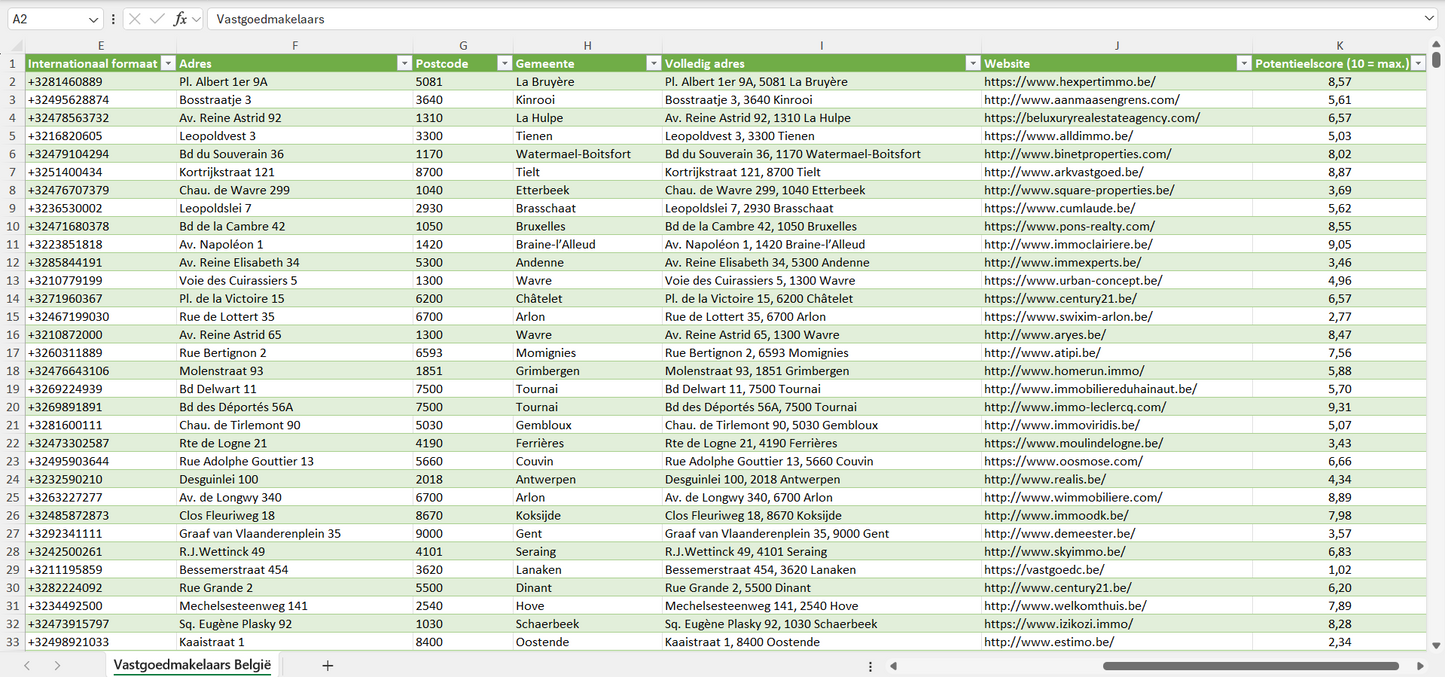Click the horizontal scrollbar right arrow

(1420, 666)
